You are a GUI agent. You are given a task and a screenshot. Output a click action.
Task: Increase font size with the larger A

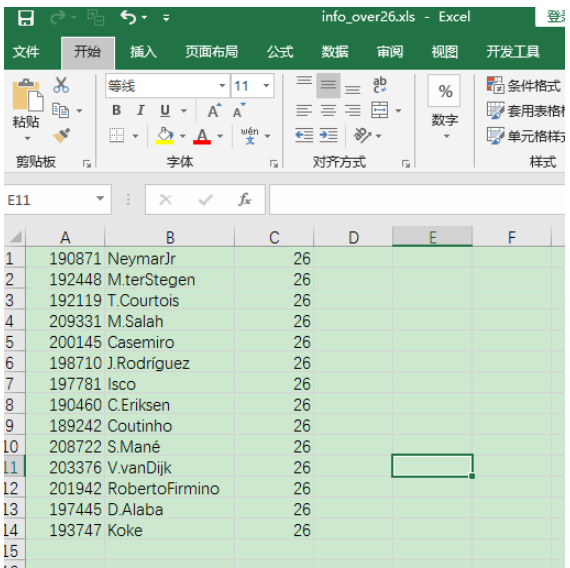click(214, 110)
